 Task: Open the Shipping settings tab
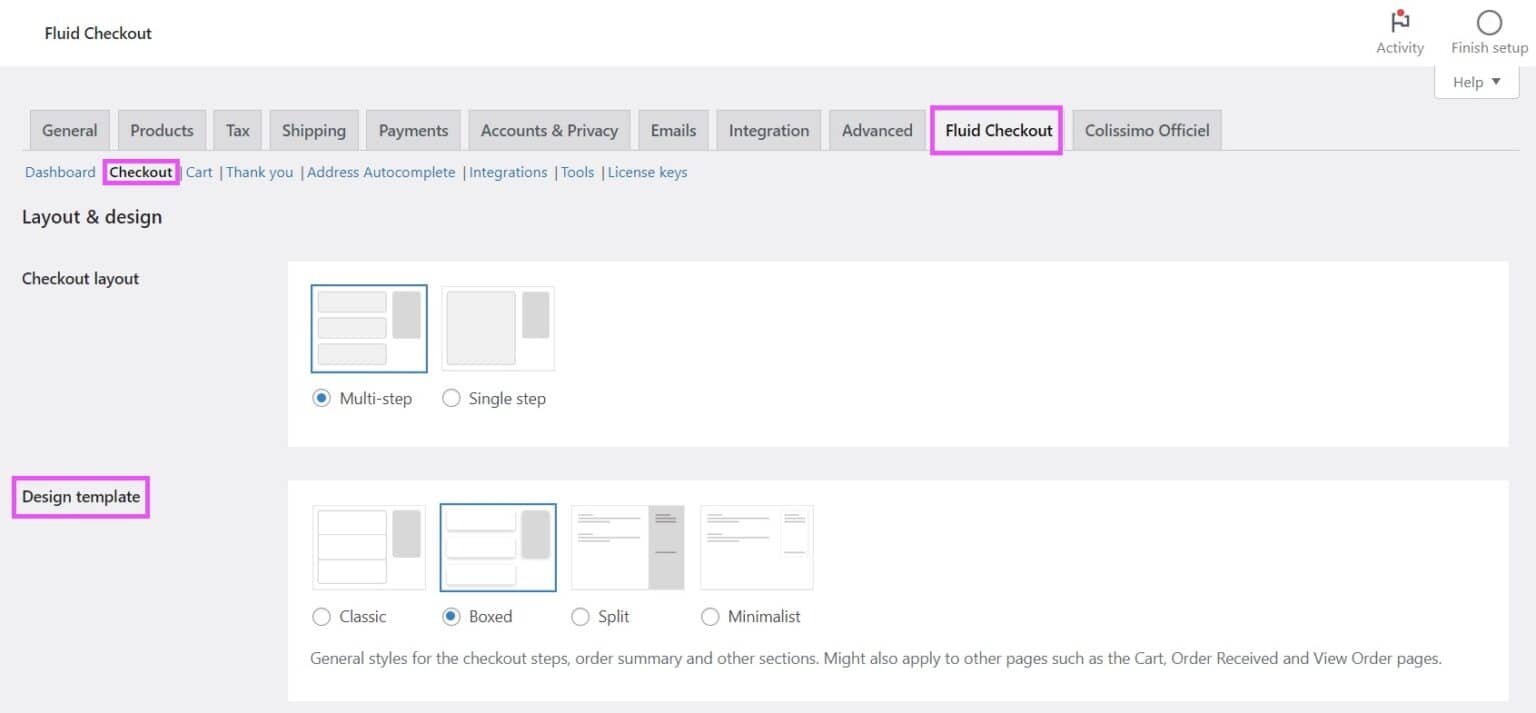tap(313, 130)
